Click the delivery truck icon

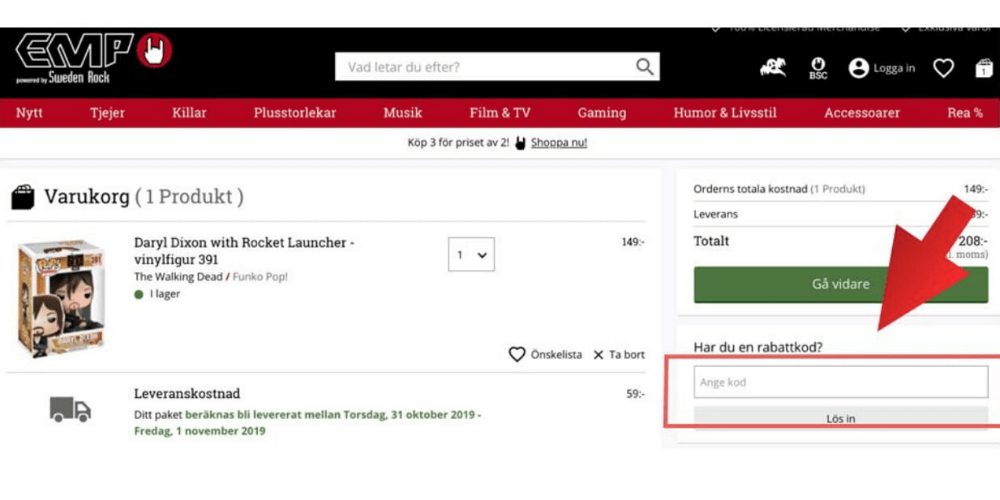coord(70,409)
